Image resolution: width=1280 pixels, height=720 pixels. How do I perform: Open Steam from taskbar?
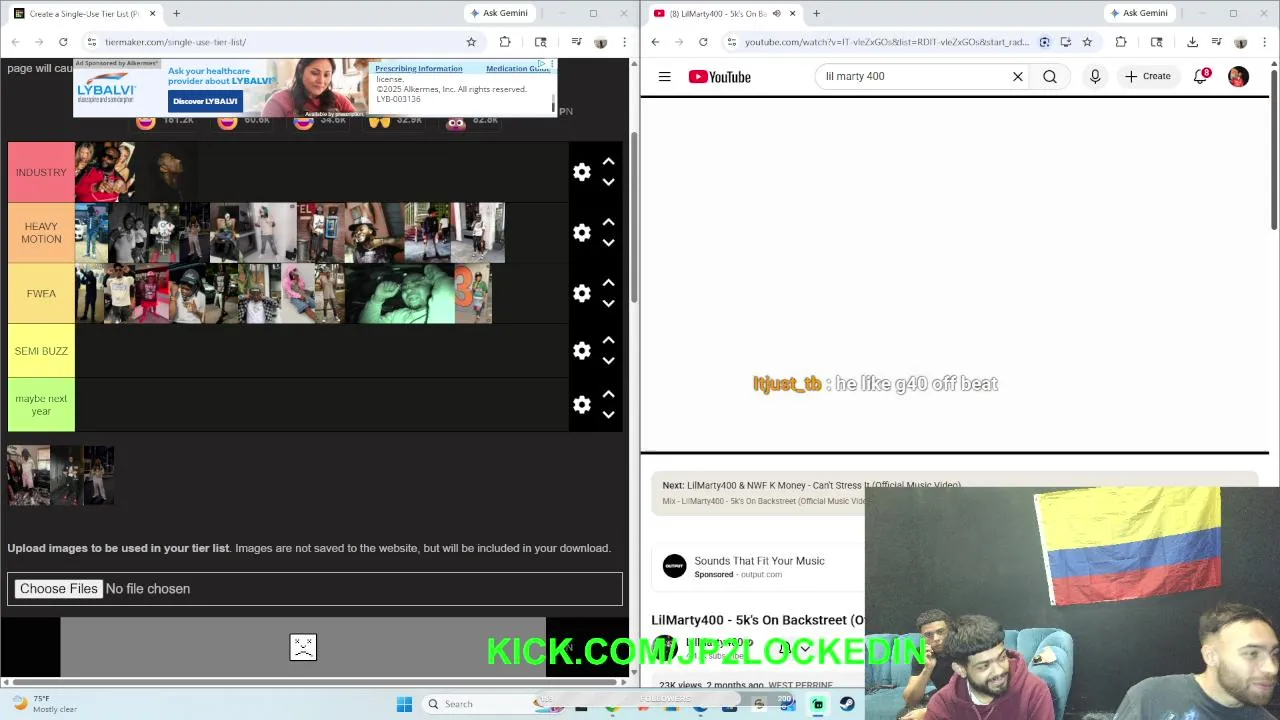(x=847, y=704)
